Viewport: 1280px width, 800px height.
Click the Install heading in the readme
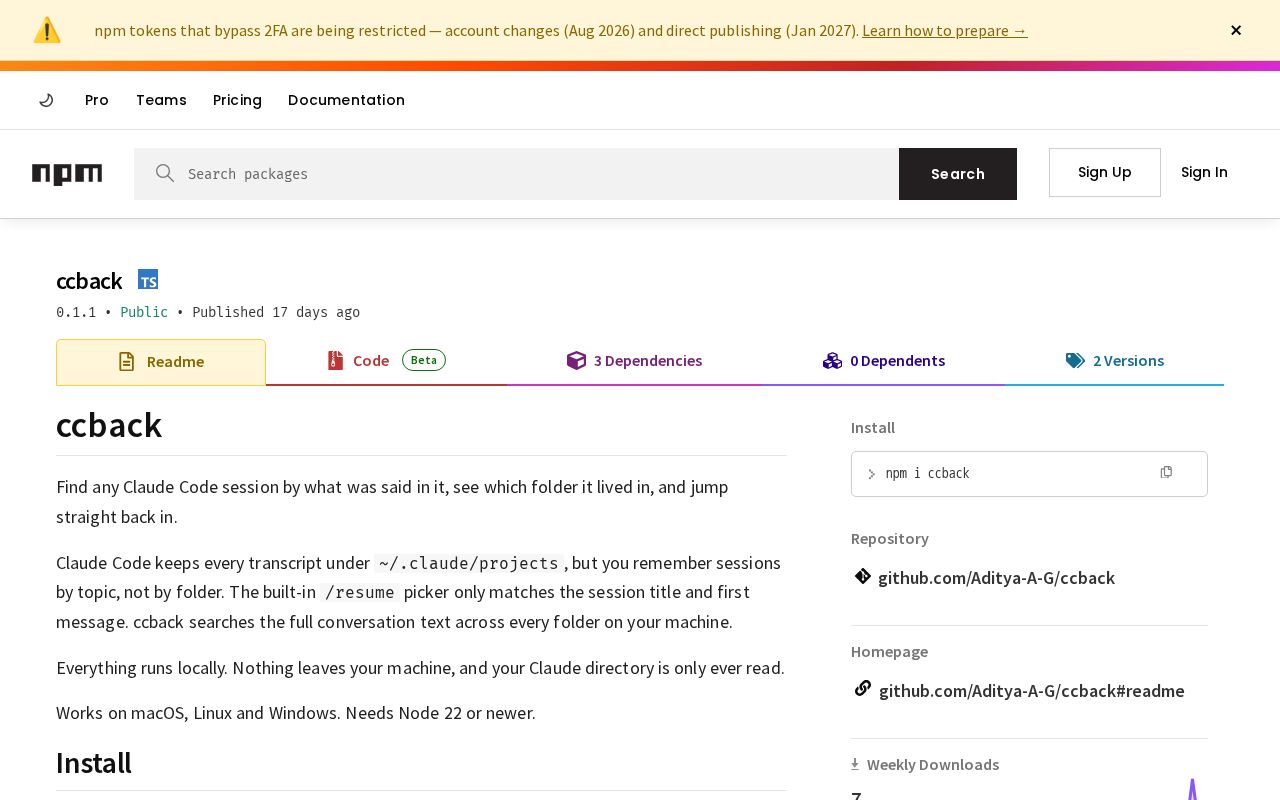tap(94, 763)
